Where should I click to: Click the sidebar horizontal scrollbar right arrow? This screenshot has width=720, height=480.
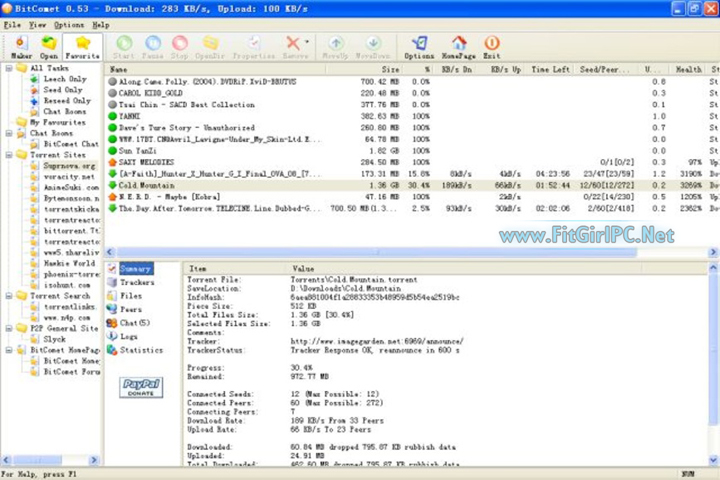coord(95,461)
